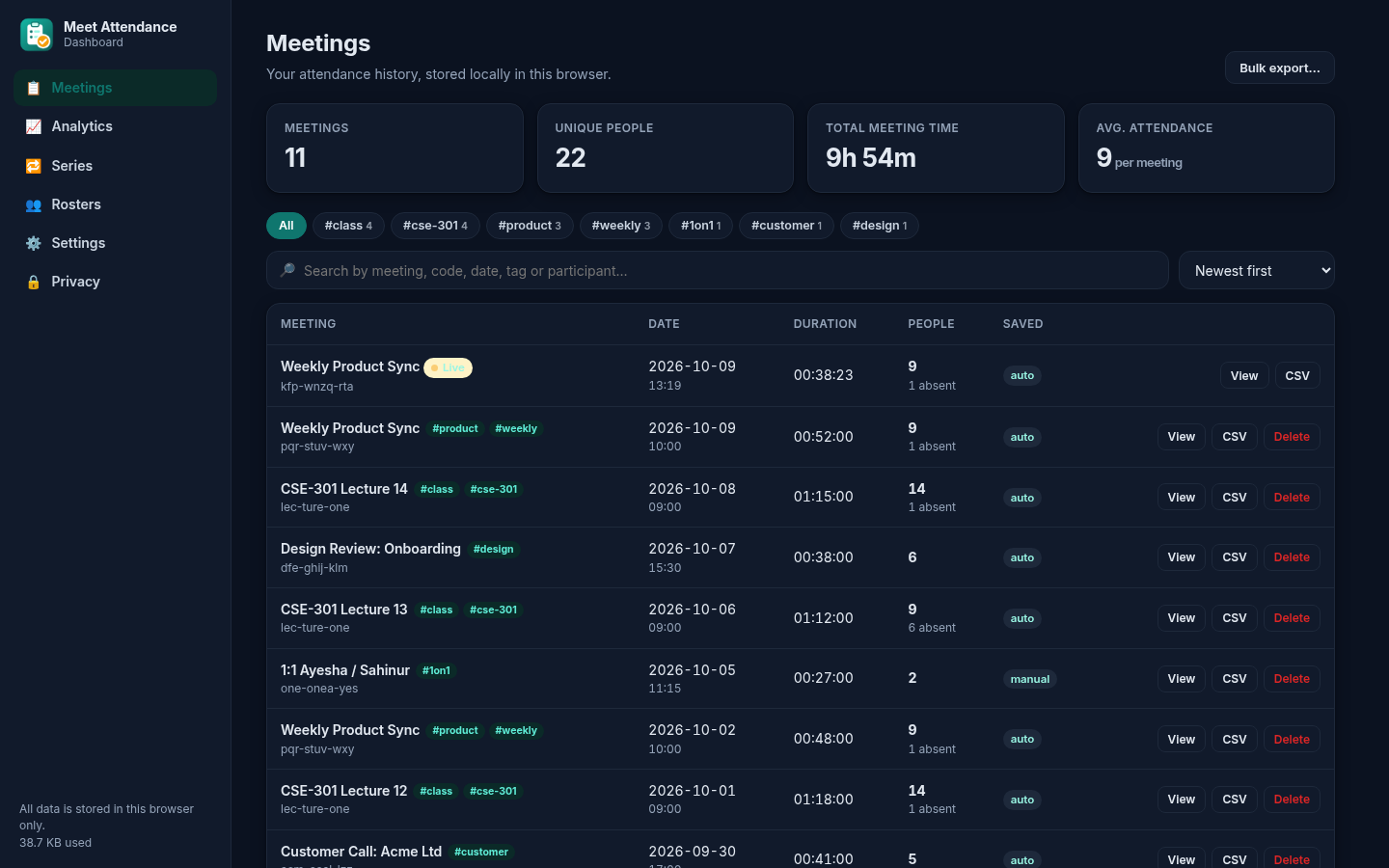
Task: Click the Settings gear icon
Action: click(x=34, y=243)
